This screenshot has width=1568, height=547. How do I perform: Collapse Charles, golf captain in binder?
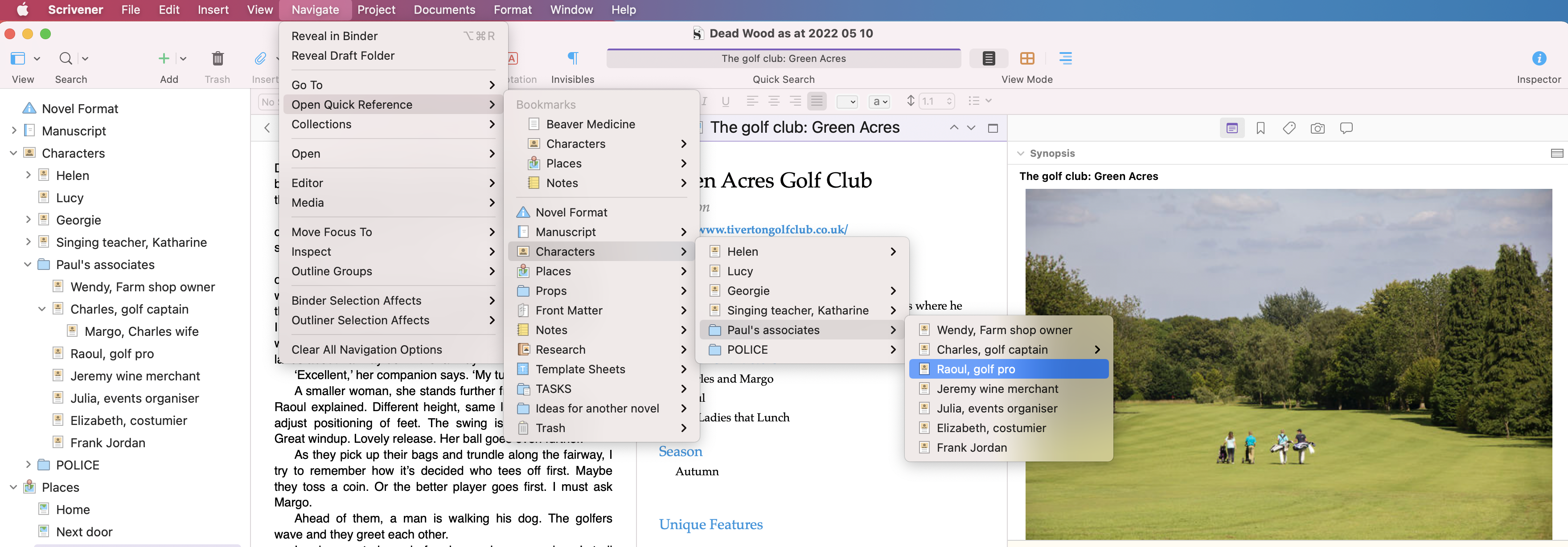42,309
